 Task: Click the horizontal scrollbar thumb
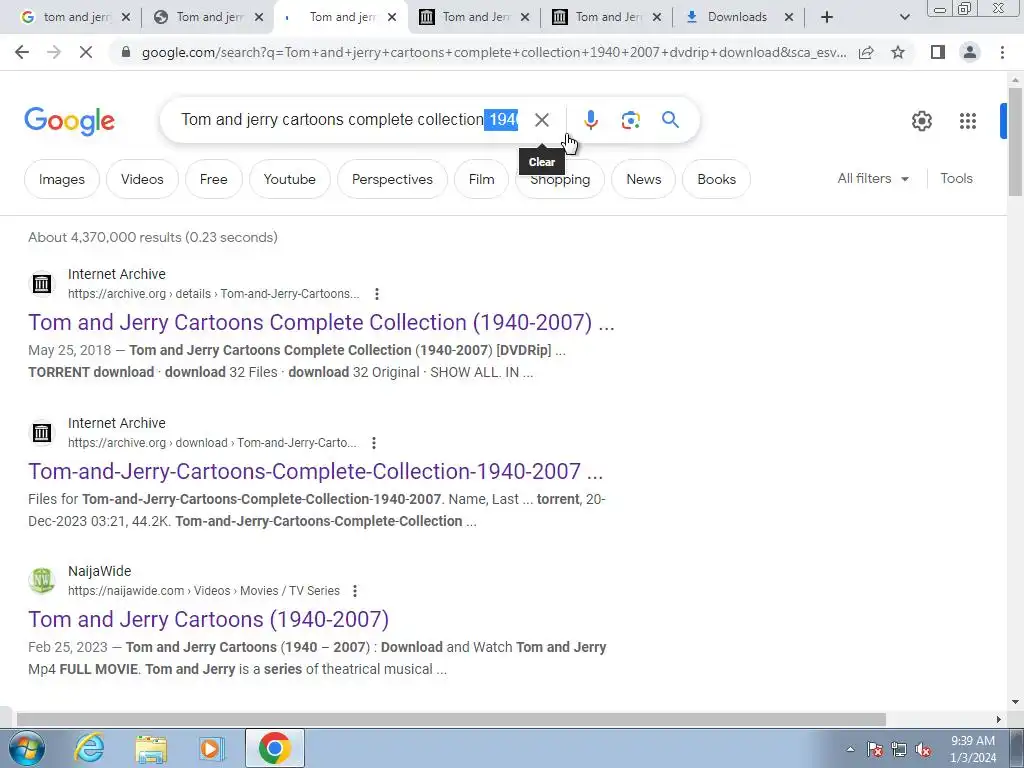[x=451, y=720]
